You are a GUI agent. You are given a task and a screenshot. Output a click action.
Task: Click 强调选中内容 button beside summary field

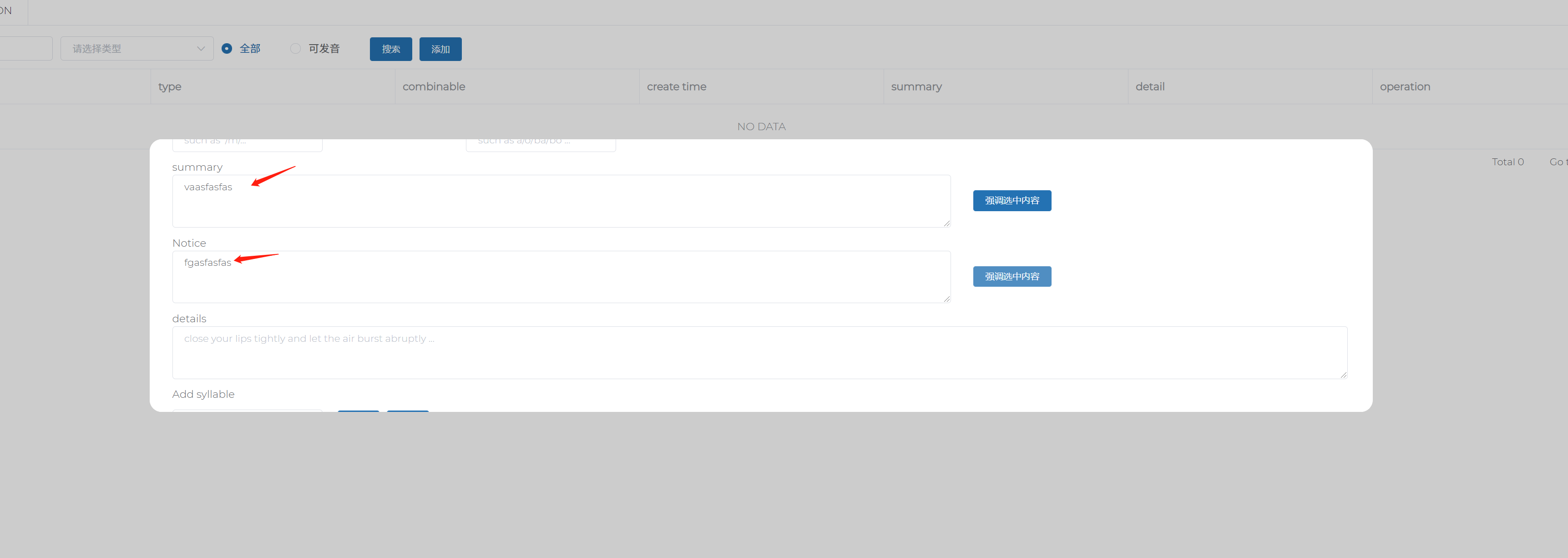1012,201
